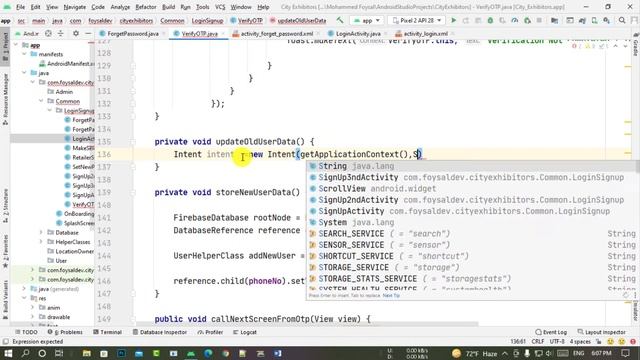Click CRLF line separator in status bar
This screenshot has width=640, height=360.
pos(538,342)
